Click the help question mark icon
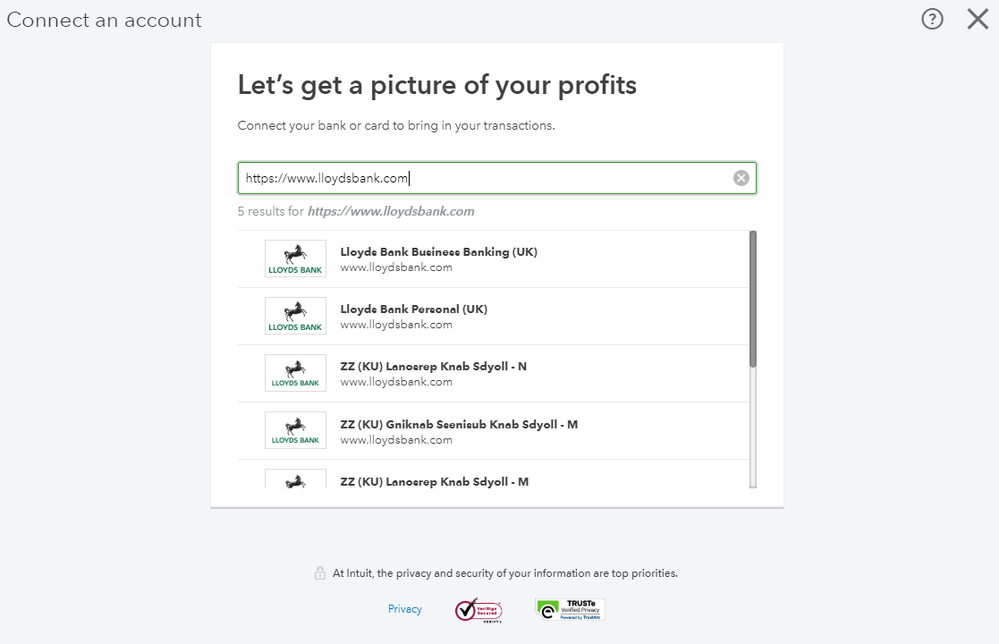Image resolution: width=999 pixels, height=644 pixels. (x=932, y=19)
